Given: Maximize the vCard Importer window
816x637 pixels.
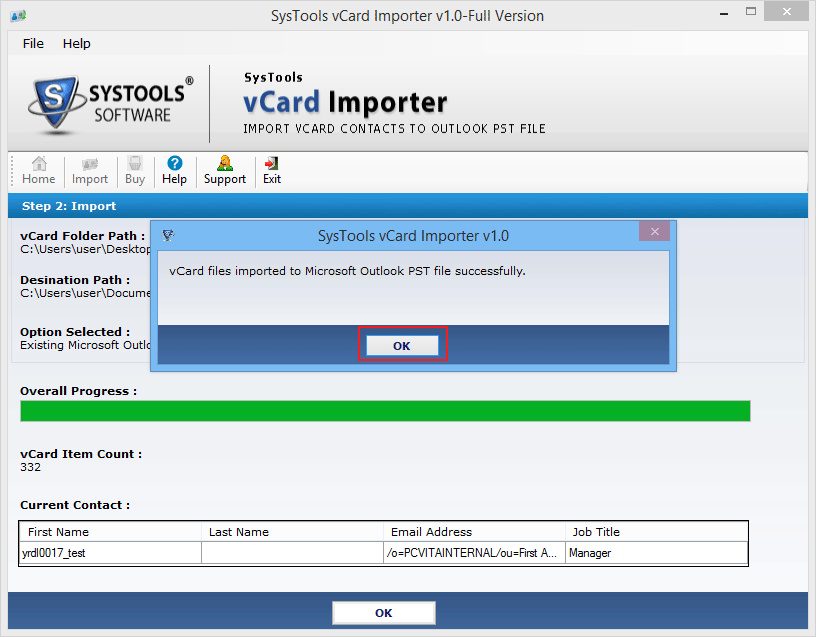Looking at the screenshot, I should coord(750,11).
